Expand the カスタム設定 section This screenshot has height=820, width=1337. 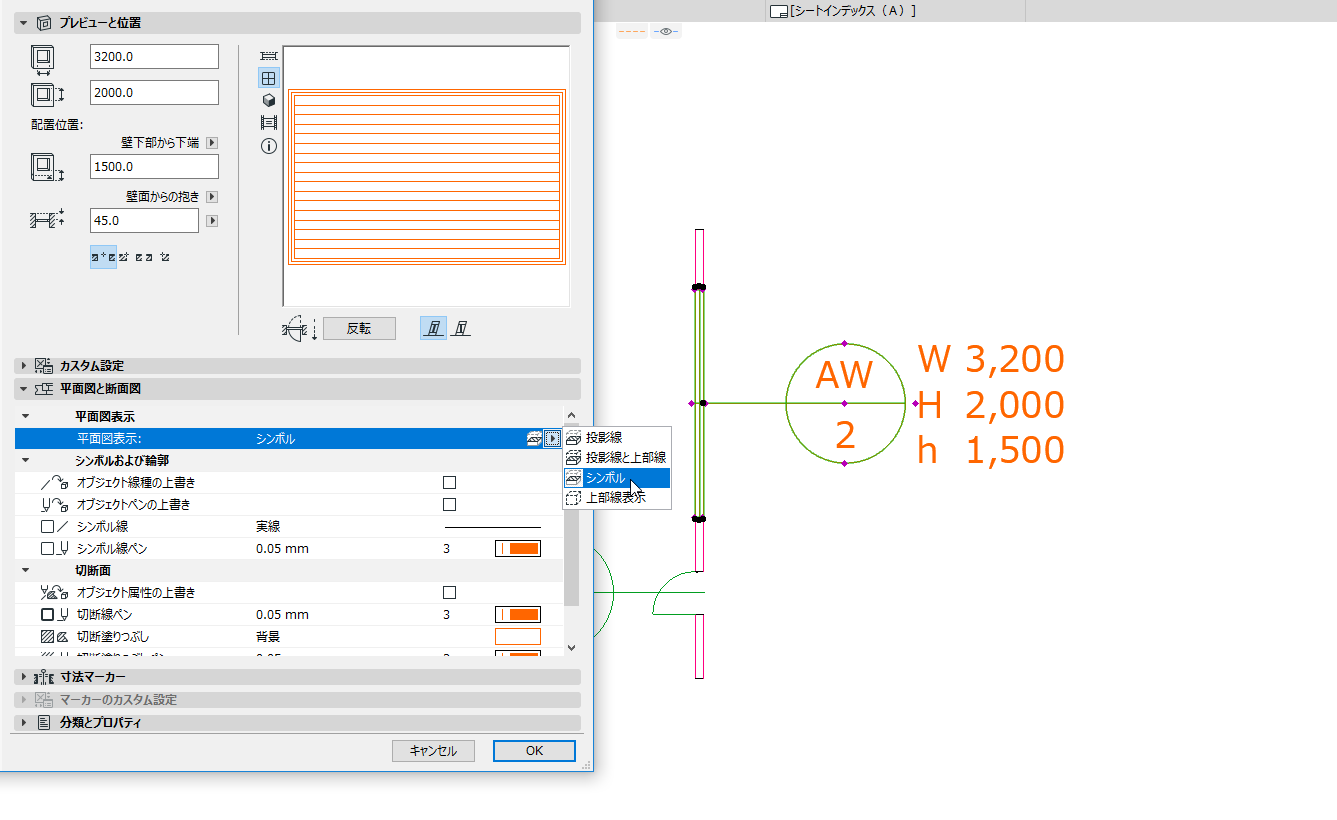pos(25,366)
